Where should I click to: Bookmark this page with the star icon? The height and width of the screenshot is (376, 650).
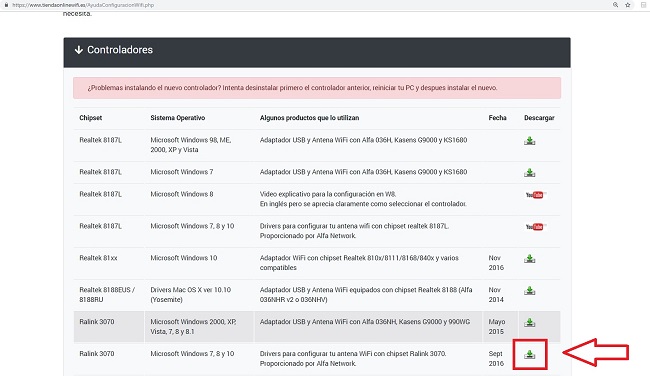pyautogui.click(x=628, y=5)
